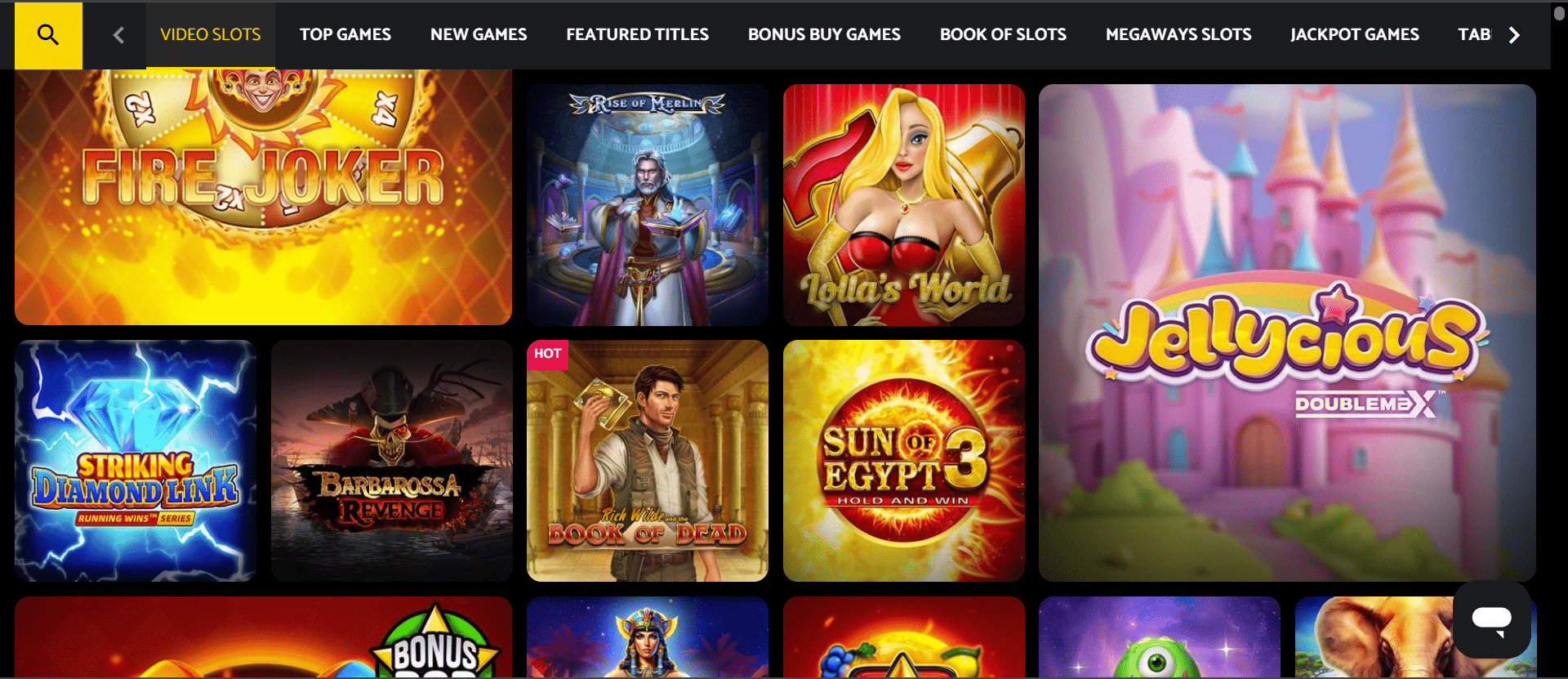Open the live chat bubble icon
This screenshot has height=679, width=1568.
coord(1491,619)
